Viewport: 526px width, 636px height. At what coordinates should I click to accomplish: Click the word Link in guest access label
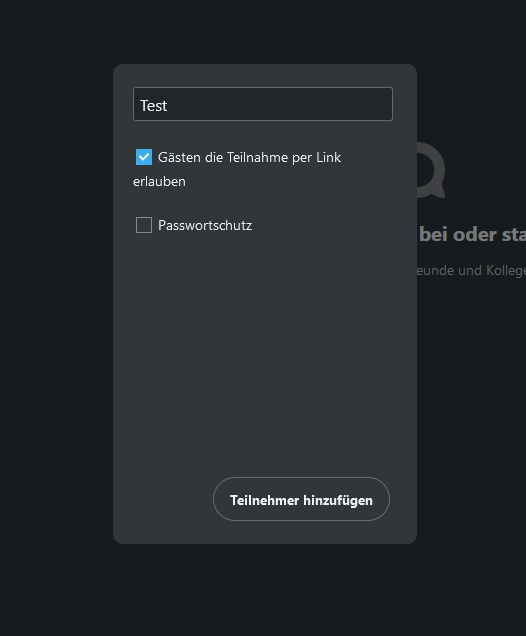[328, 157]
